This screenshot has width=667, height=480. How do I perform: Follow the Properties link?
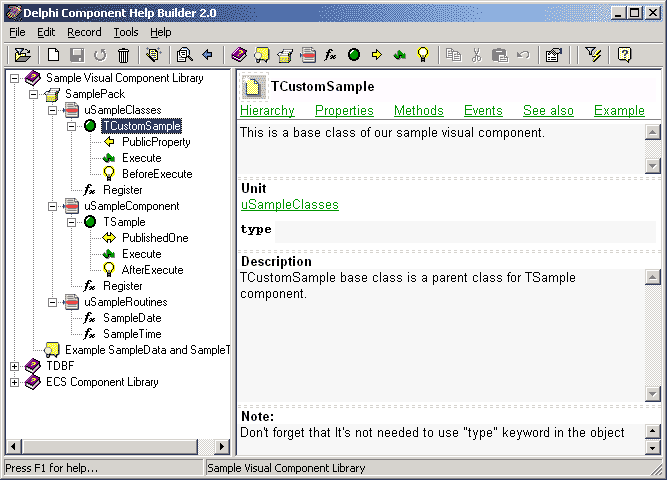coord(344,111)
